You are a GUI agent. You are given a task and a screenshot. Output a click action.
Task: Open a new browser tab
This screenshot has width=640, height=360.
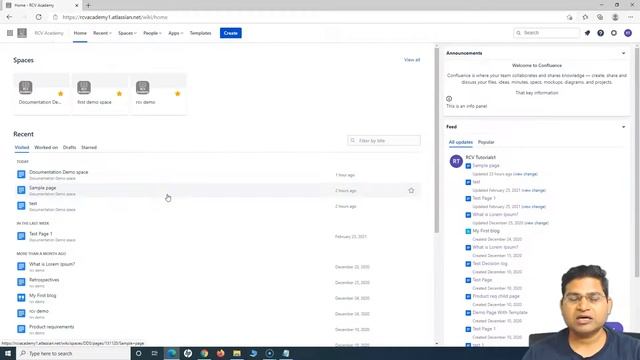[x=88, y=5]
